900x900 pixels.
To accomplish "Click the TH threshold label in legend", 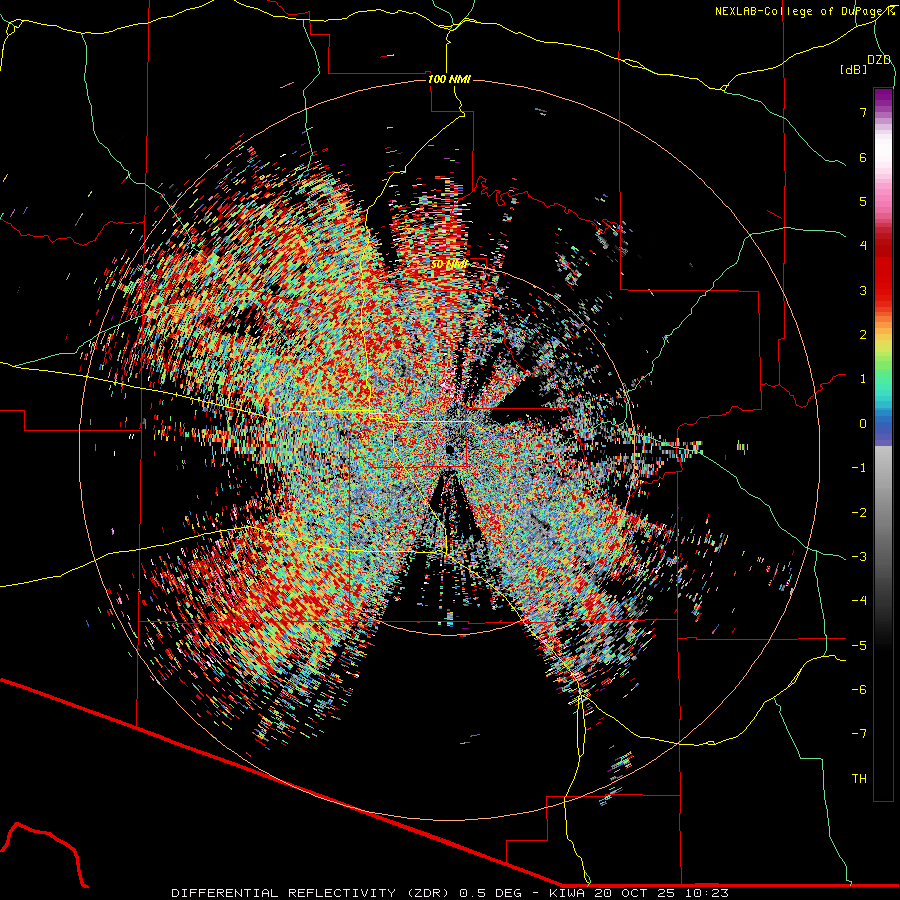I will pyautogui.click(x=859, y=779).
